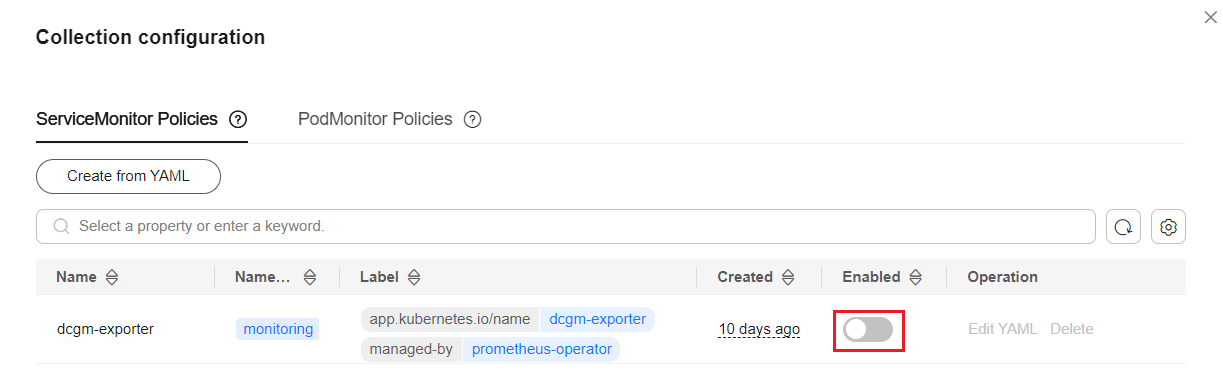The image size is (1223, 375).
Task: Focus the property keyword search field
Action: tap(566, 227)
